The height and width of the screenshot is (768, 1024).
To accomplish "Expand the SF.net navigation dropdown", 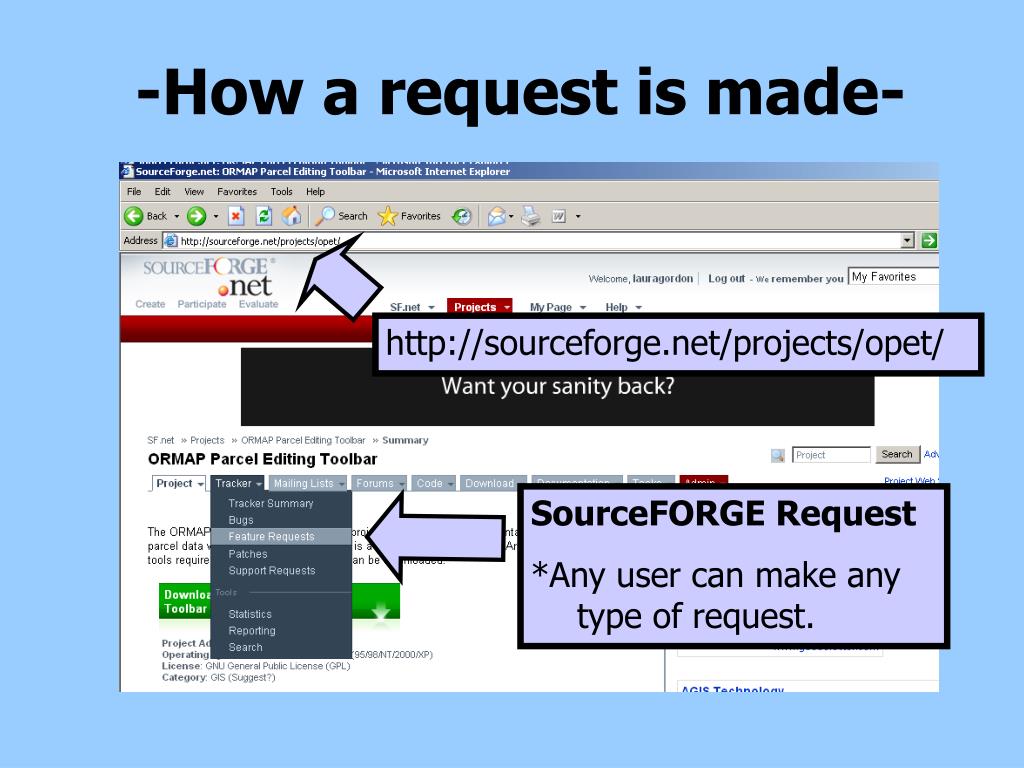I will [431, 308].
